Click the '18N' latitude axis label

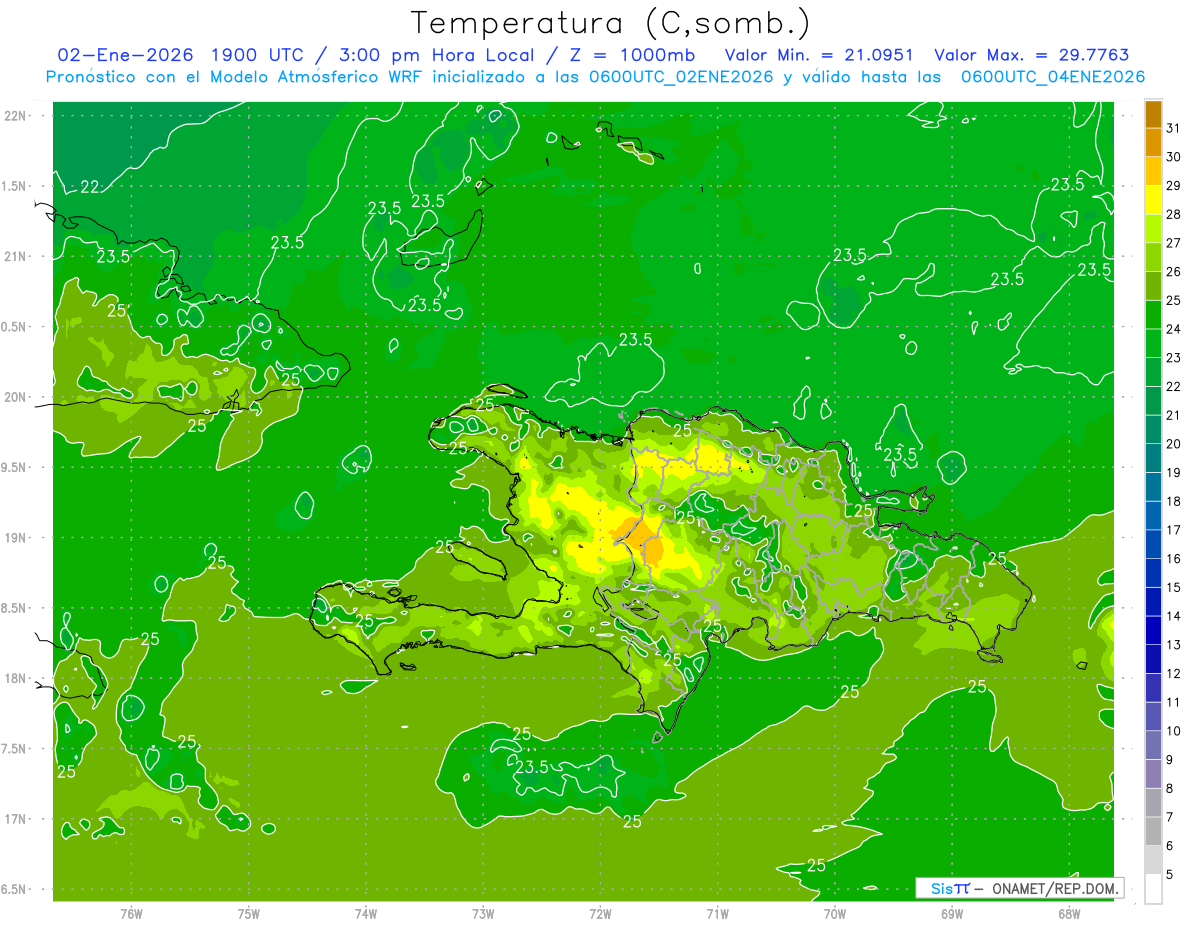click(x=16, y=678)
